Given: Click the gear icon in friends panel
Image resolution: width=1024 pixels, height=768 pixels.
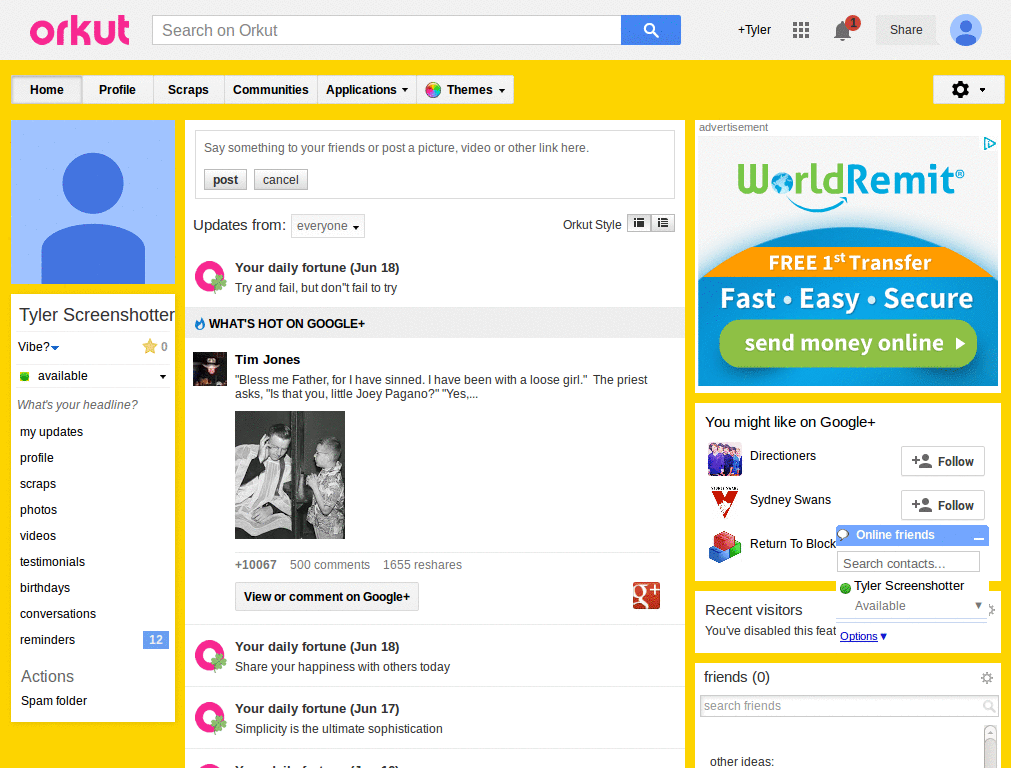Looking at the screenshot, I should (x=987, y=678).
